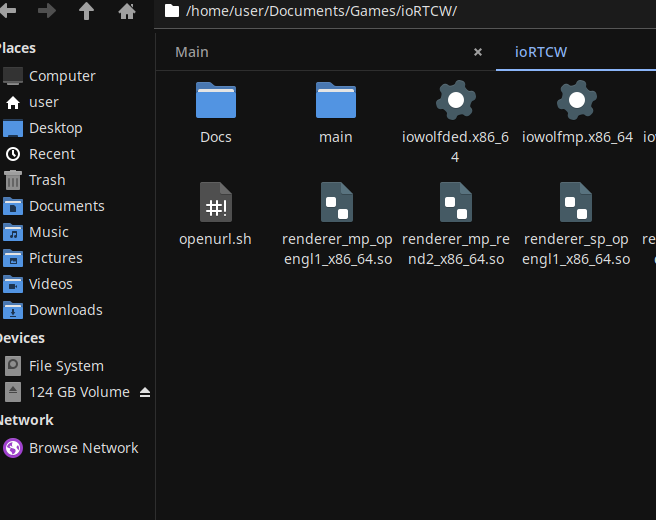Viewport: 656px width, 520px height.
Task: Click the Docs folder name label
Action: [215, 137]
